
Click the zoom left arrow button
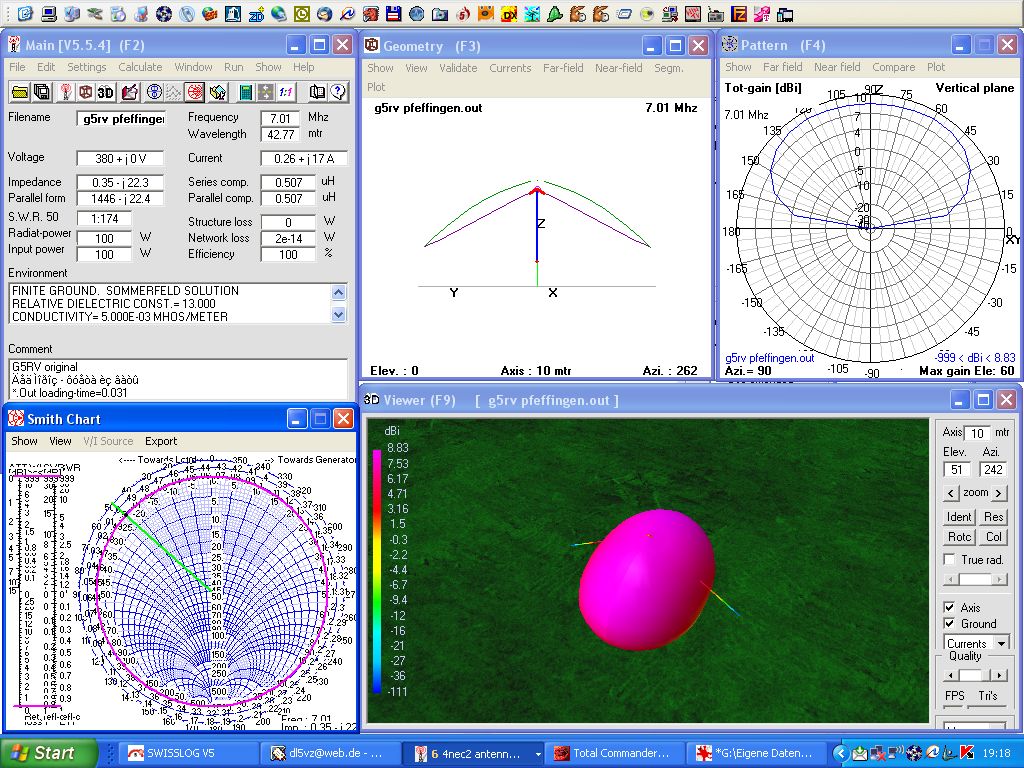tap(952, 493)
